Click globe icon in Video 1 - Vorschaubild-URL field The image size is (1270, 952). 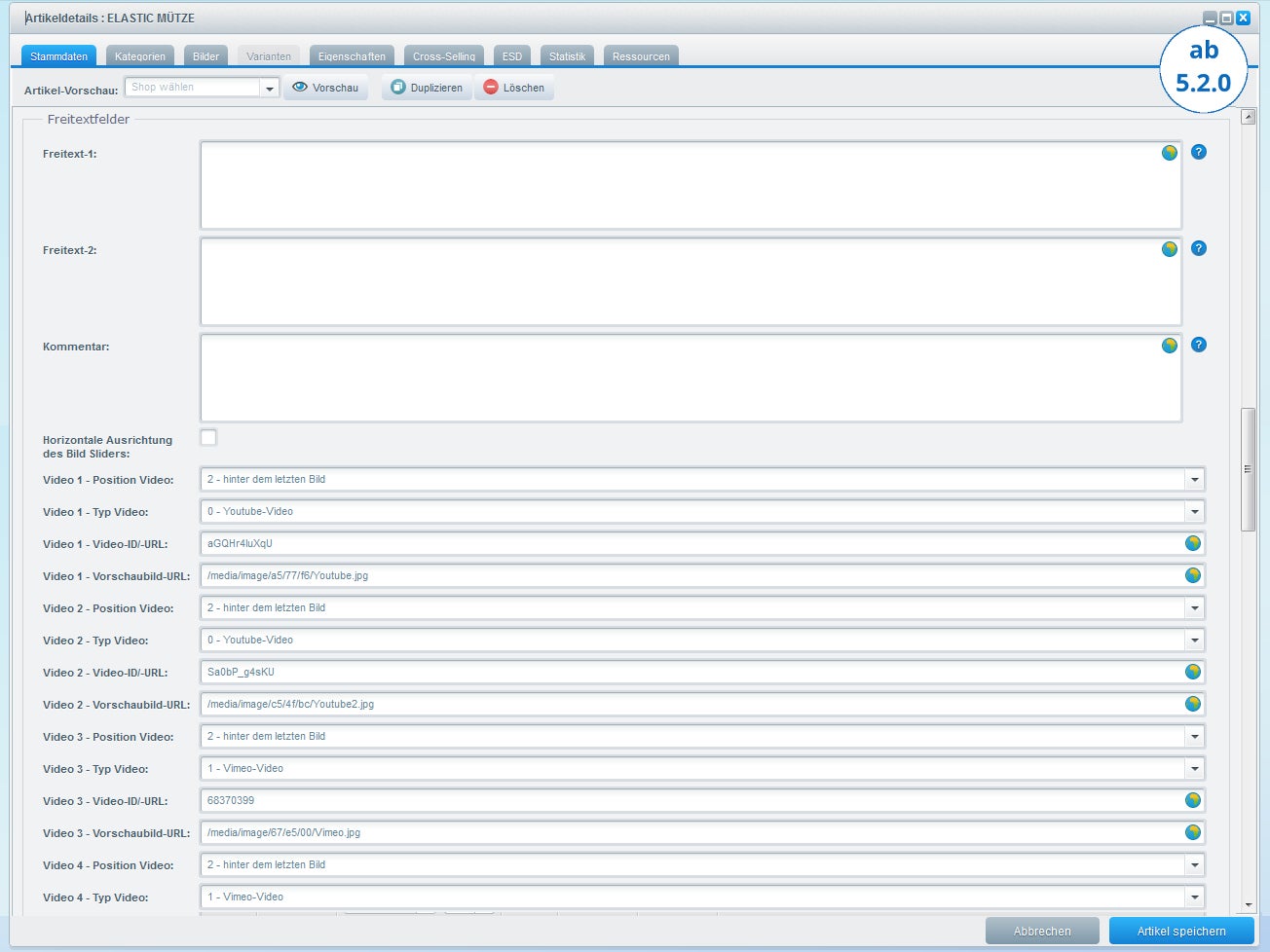(x=1192, y=575)
